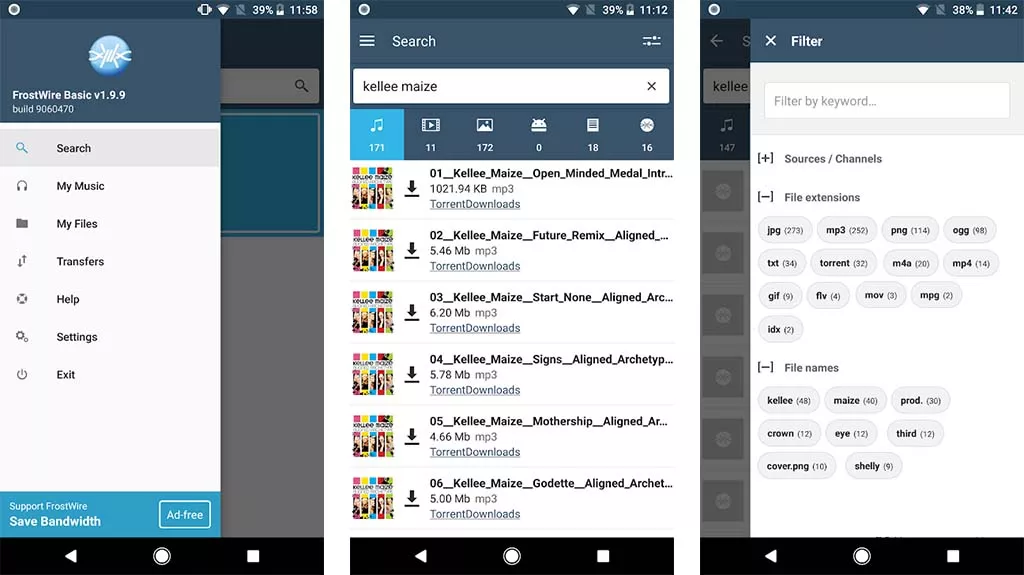Image resolution: width=1024 pixels, height=575 pixels.
Task: Tap the Ad-free button
Action: click(185, 515)
